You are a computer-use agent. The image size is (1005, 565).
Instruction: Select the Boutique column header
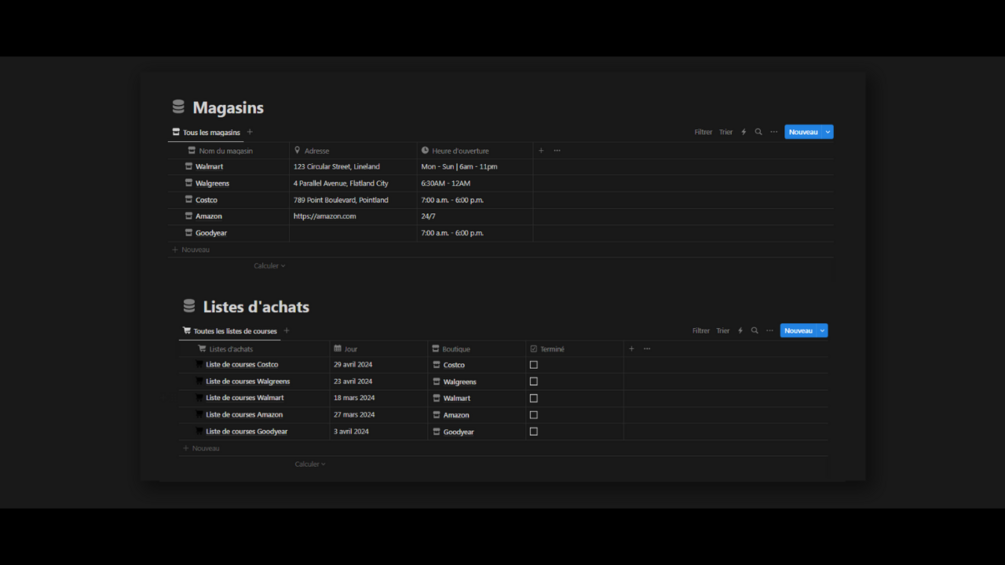tap(451, 349)
